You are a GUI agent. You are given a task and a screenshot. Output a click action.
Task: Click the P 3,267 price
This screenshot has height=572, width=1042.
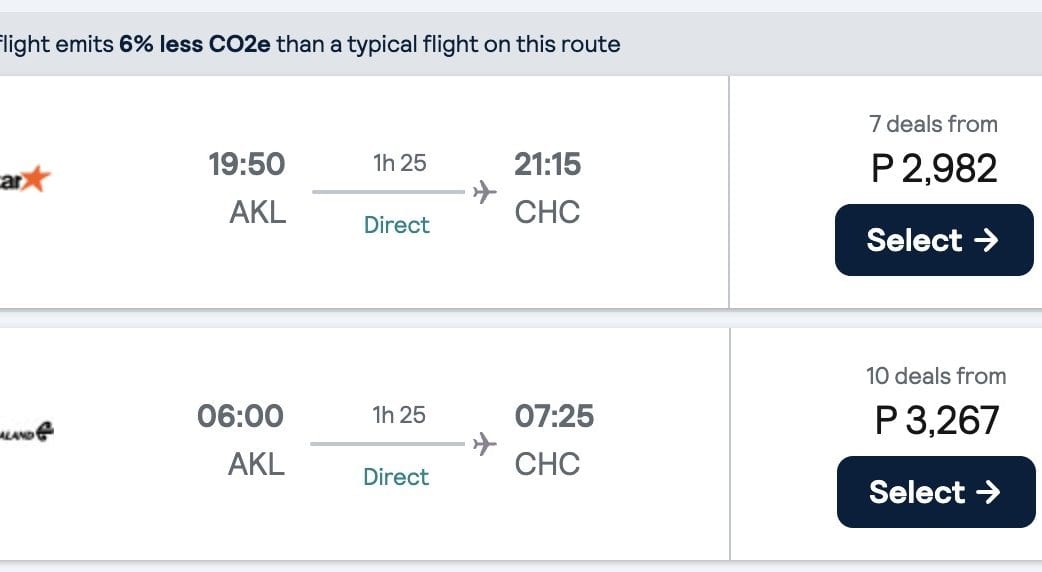936,420
